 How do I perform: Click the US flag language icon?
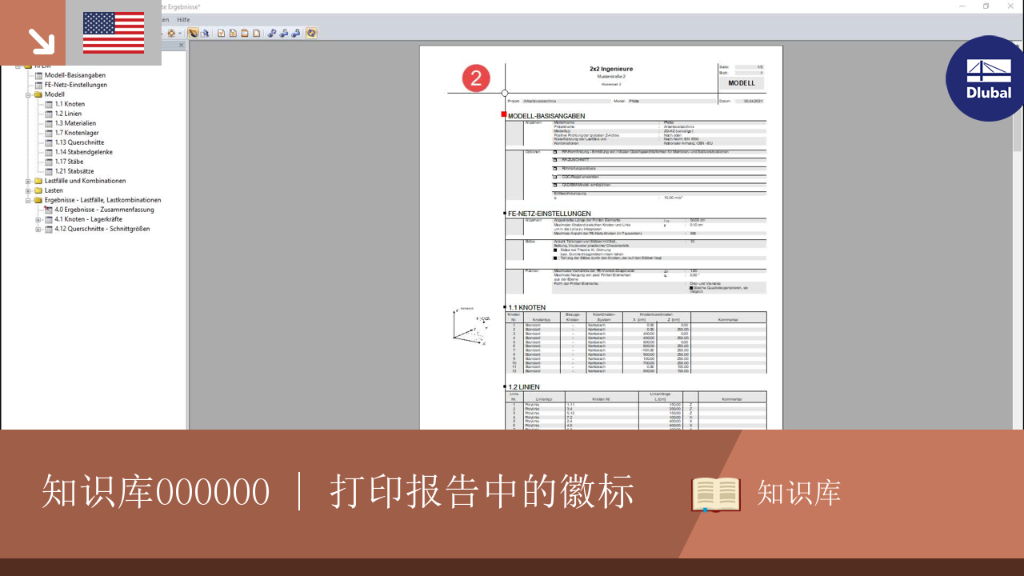[114, 33]
